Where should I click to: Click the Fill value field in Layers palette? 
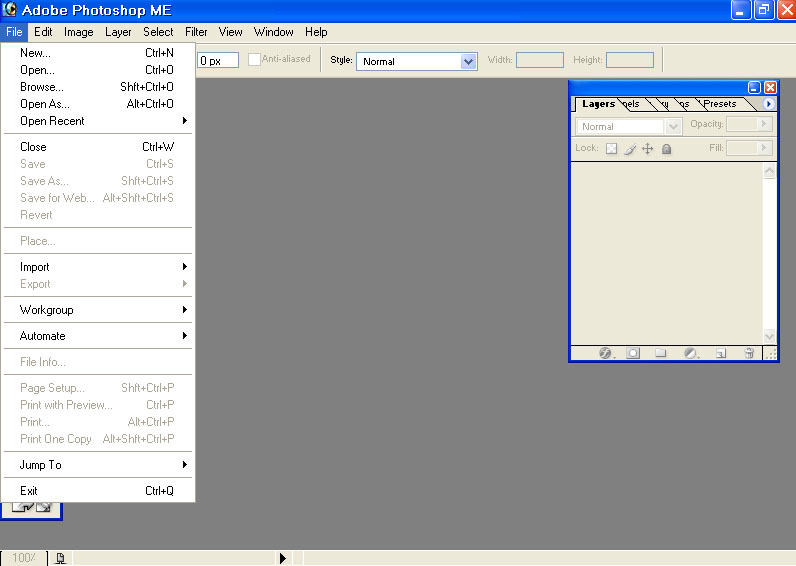click(742, 148)
